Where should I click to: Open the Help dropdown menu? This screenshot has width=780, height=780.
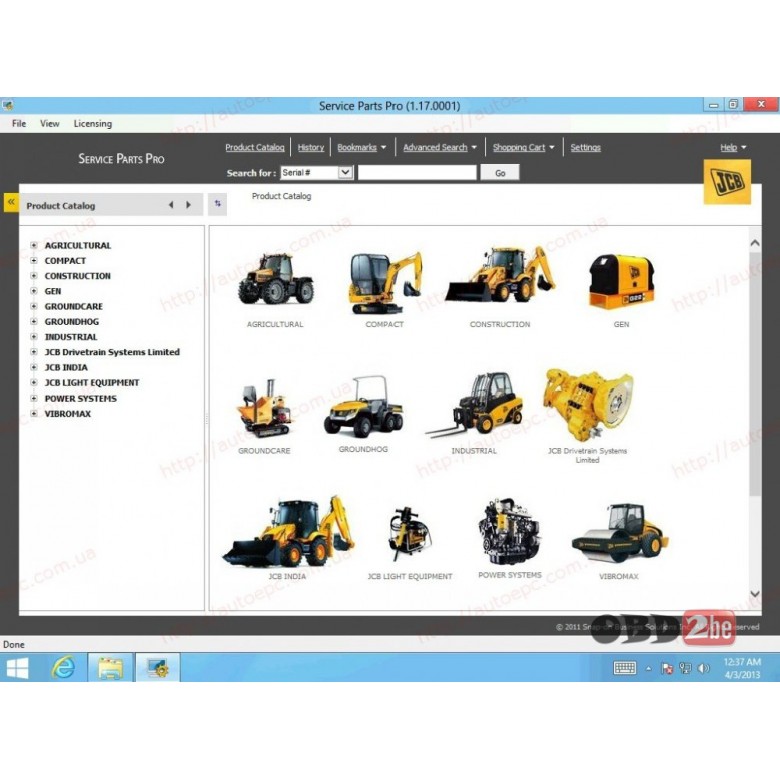coord(733,147)
